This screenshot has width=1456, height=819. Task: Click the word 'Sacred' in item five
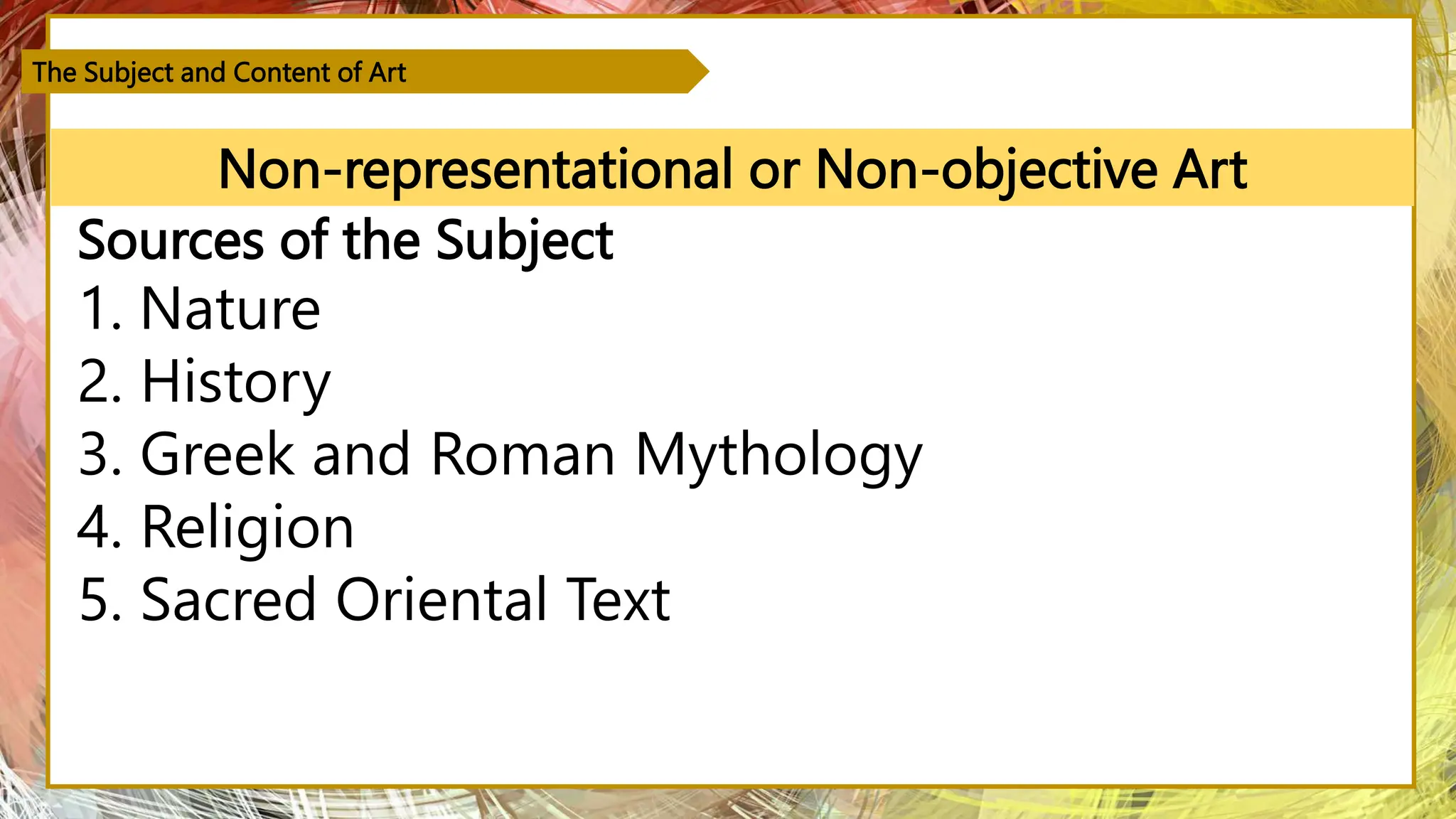[x=228, y=599]
